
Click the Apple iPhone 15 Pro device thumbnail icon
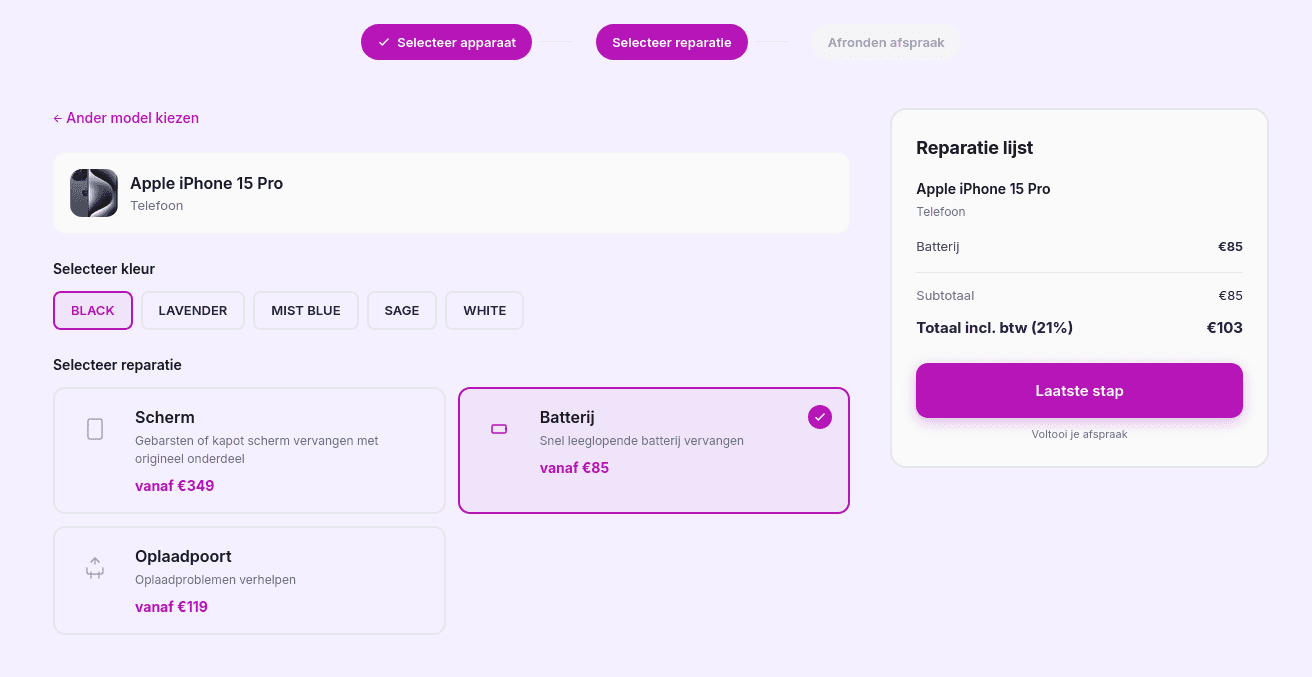[x=94, y=192]
